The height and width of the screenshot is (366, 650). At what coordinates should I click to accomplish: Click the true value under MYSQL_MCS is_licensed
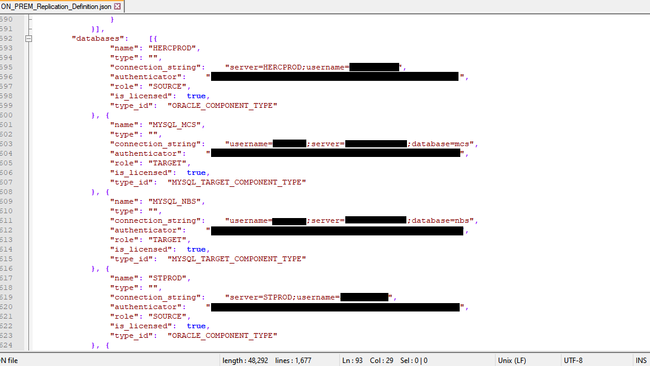point(196,173)
